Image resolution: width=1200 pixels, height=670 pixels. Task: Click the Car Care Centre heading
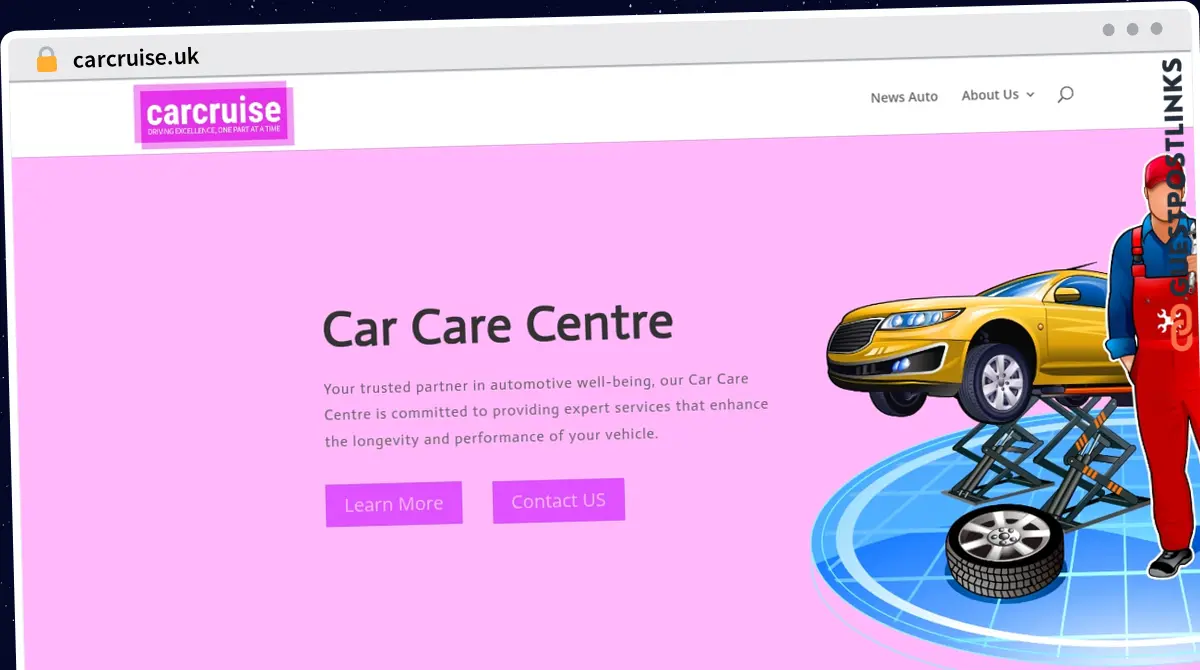coord(498,326)
